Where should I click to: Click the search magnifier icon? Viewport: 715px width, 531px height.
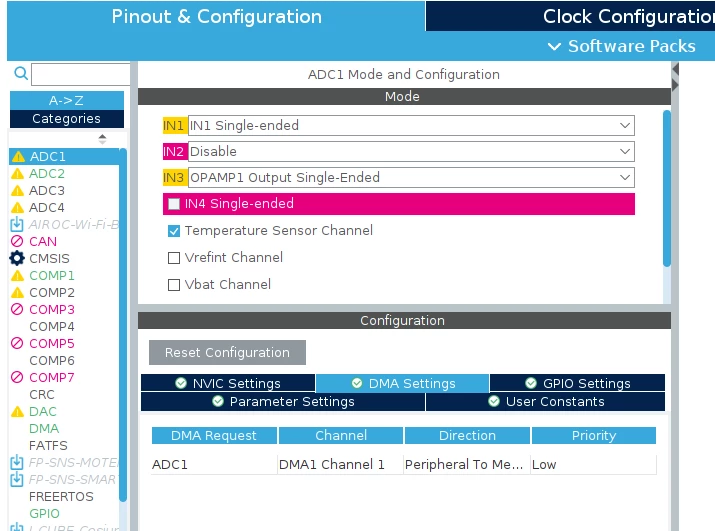[x=21, y=73]
